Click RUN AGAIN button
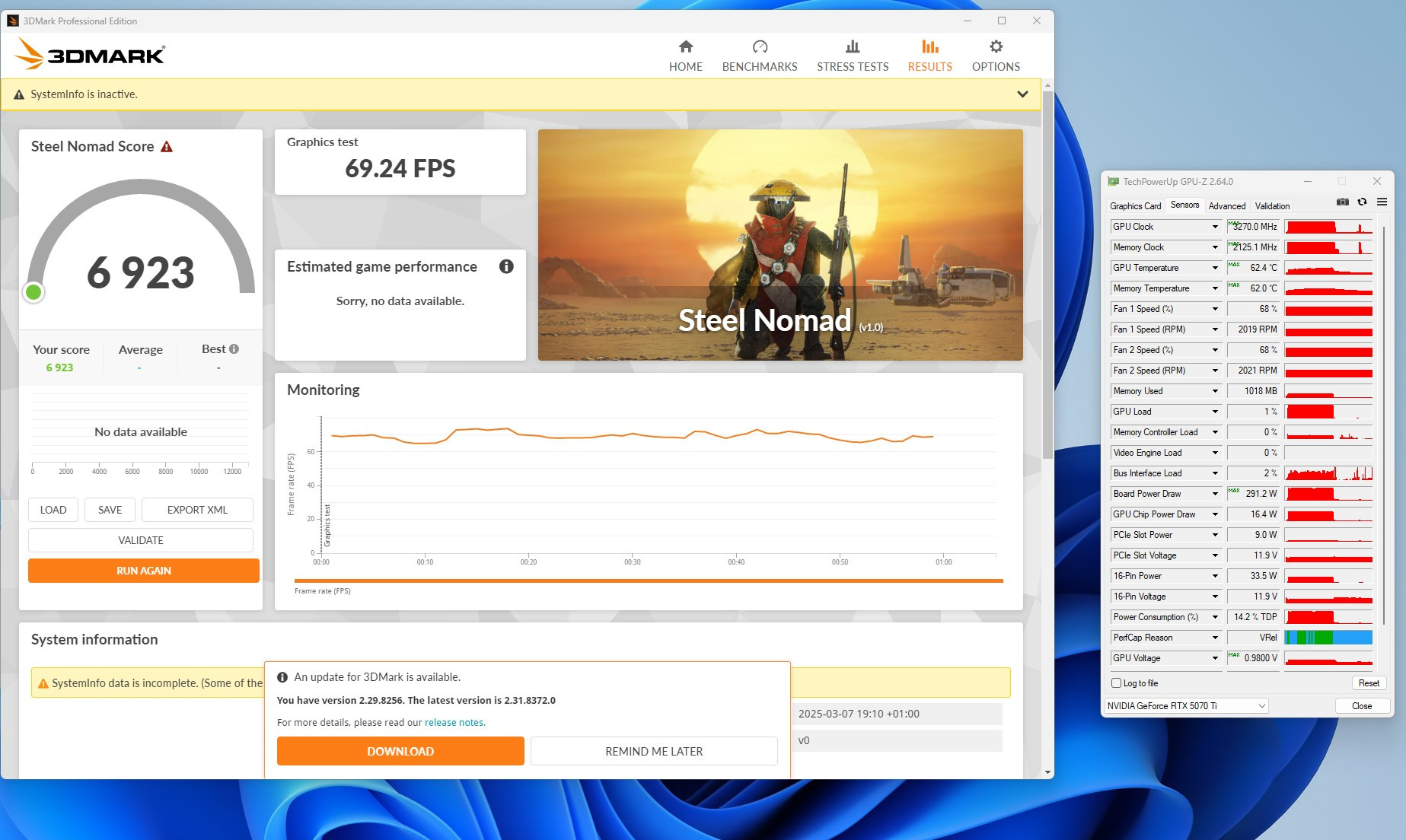Viewport: 1406px width, 840px height. [144, 571]
